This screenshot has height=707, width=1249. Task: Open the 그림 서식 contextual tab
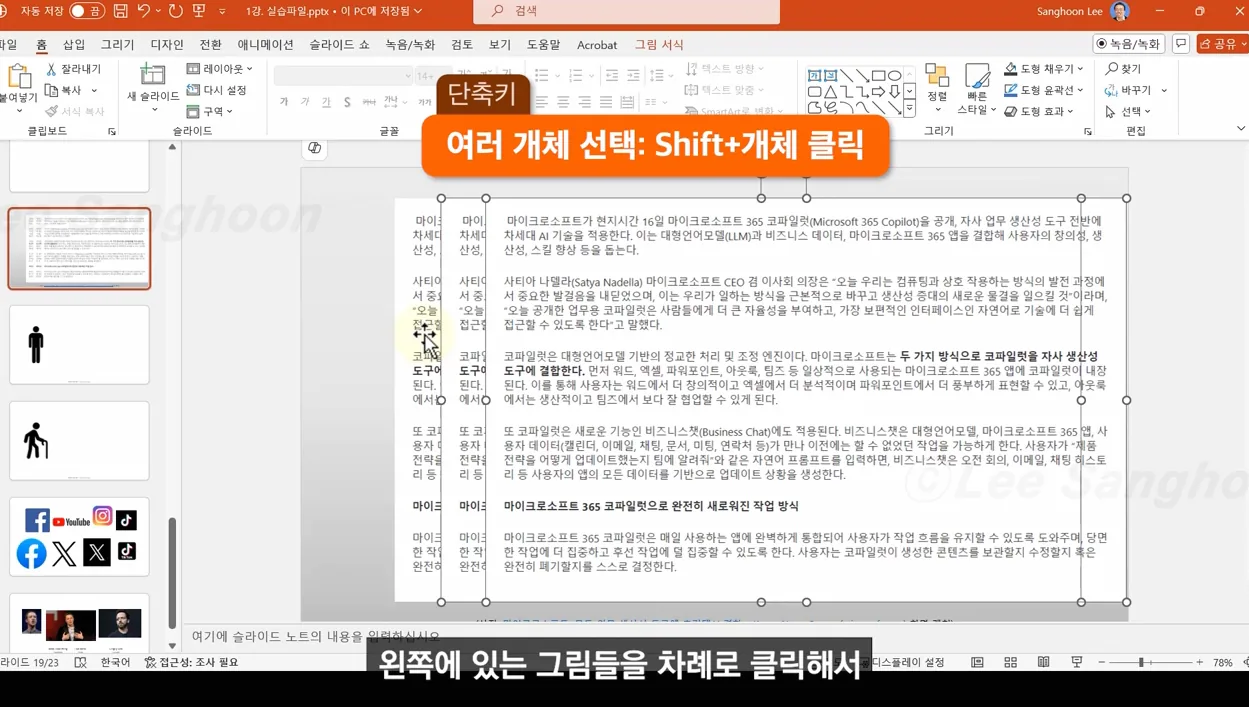coord(659,45)
